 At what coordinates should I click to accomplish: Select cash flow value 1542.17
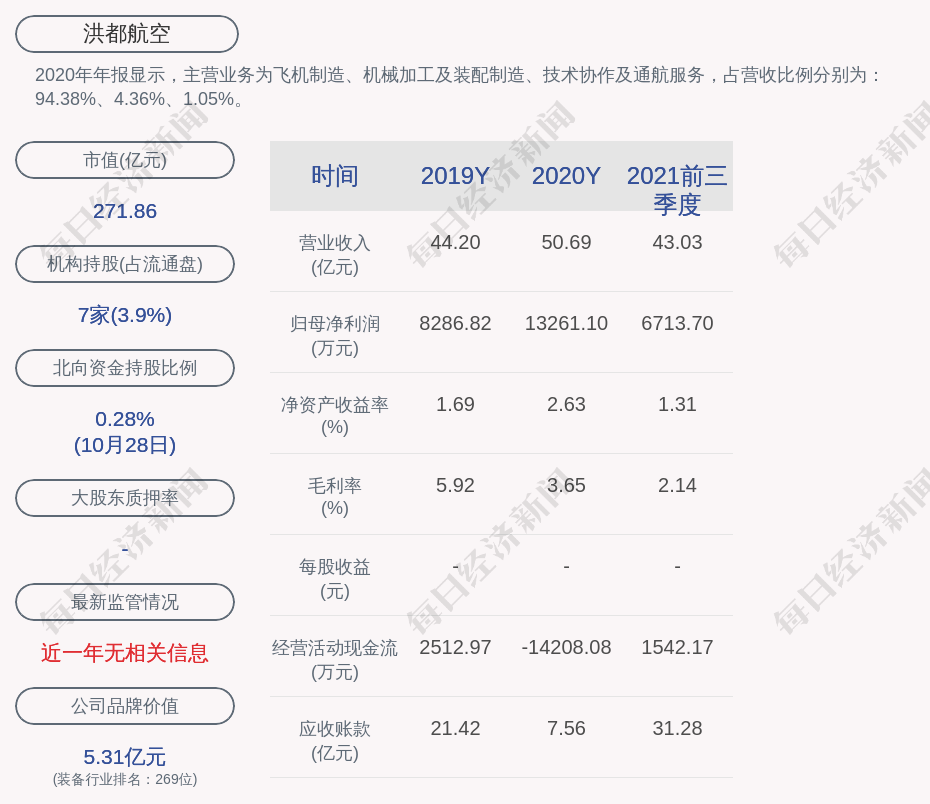[677, 647]
